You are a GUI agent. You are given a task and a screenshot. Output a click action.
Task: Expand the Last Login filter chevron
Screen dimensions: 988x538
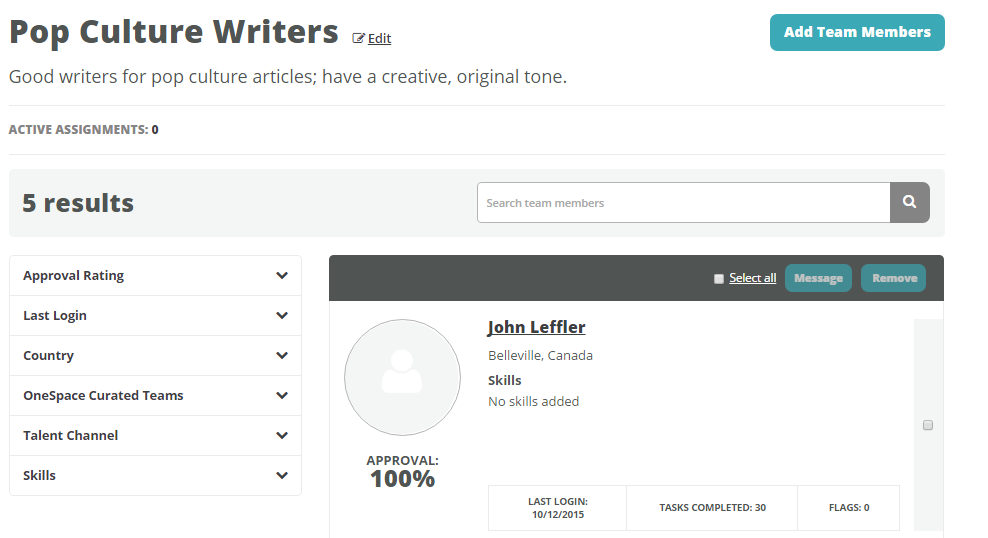point(282,316)
